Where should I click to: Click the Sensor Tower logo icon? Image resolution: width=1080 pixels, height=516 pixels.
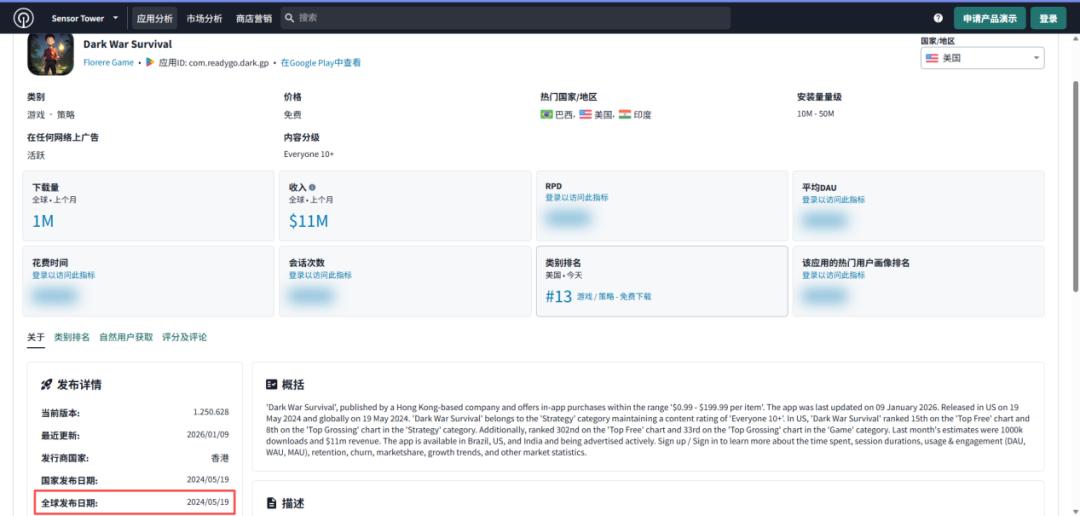[x=22, y=18]
